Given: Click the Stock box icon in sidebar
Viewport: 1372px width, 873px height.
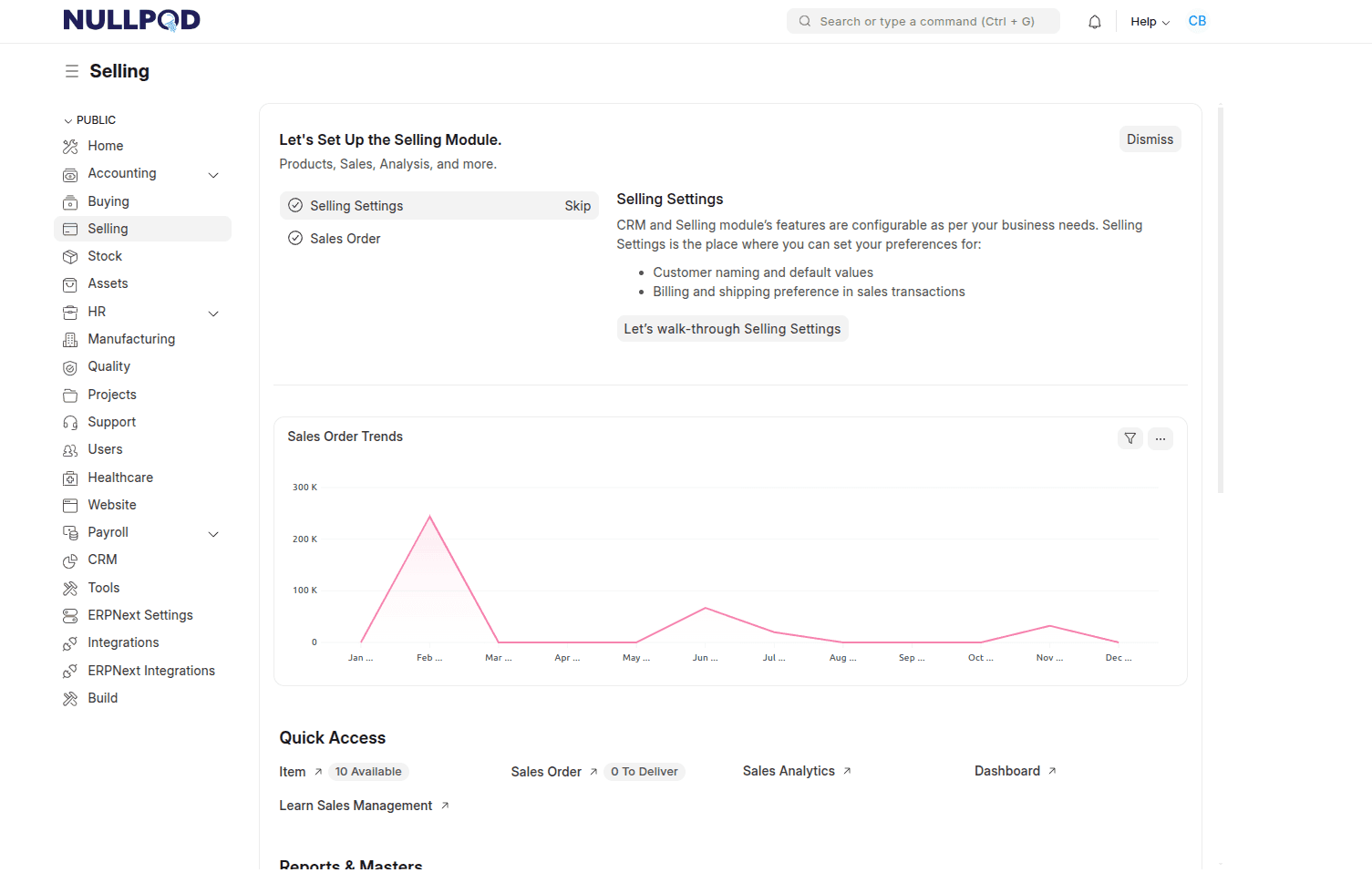Looking at the screenshot, I should coord(70,257).
